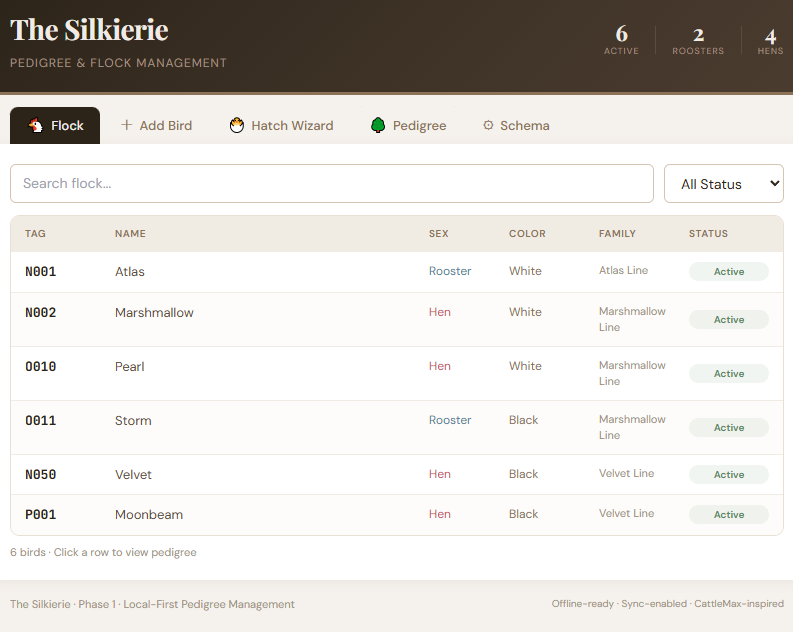Viewport: 793px width, 632px height.
Task: Open the Moonbeam bird name
Action: click(x=149, y=515)
